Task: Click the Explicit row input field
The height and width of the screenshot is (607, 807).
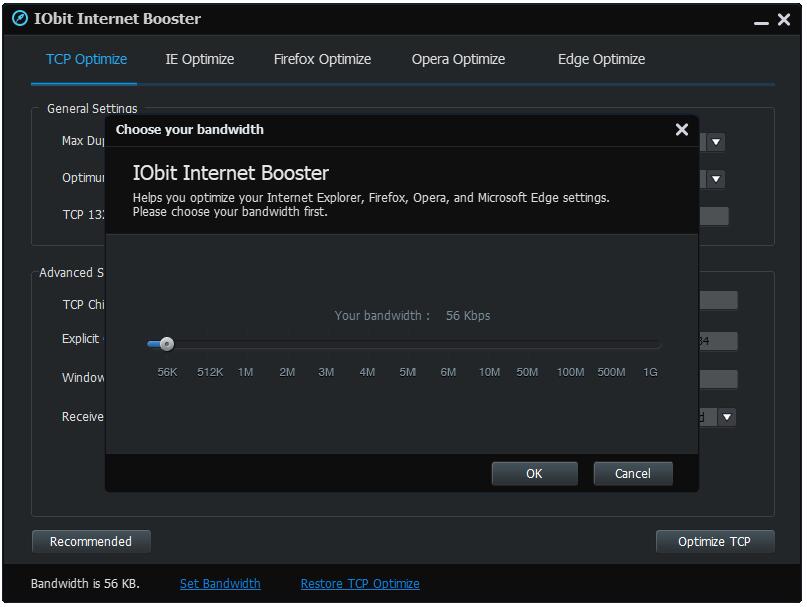Action: (718, 341)
